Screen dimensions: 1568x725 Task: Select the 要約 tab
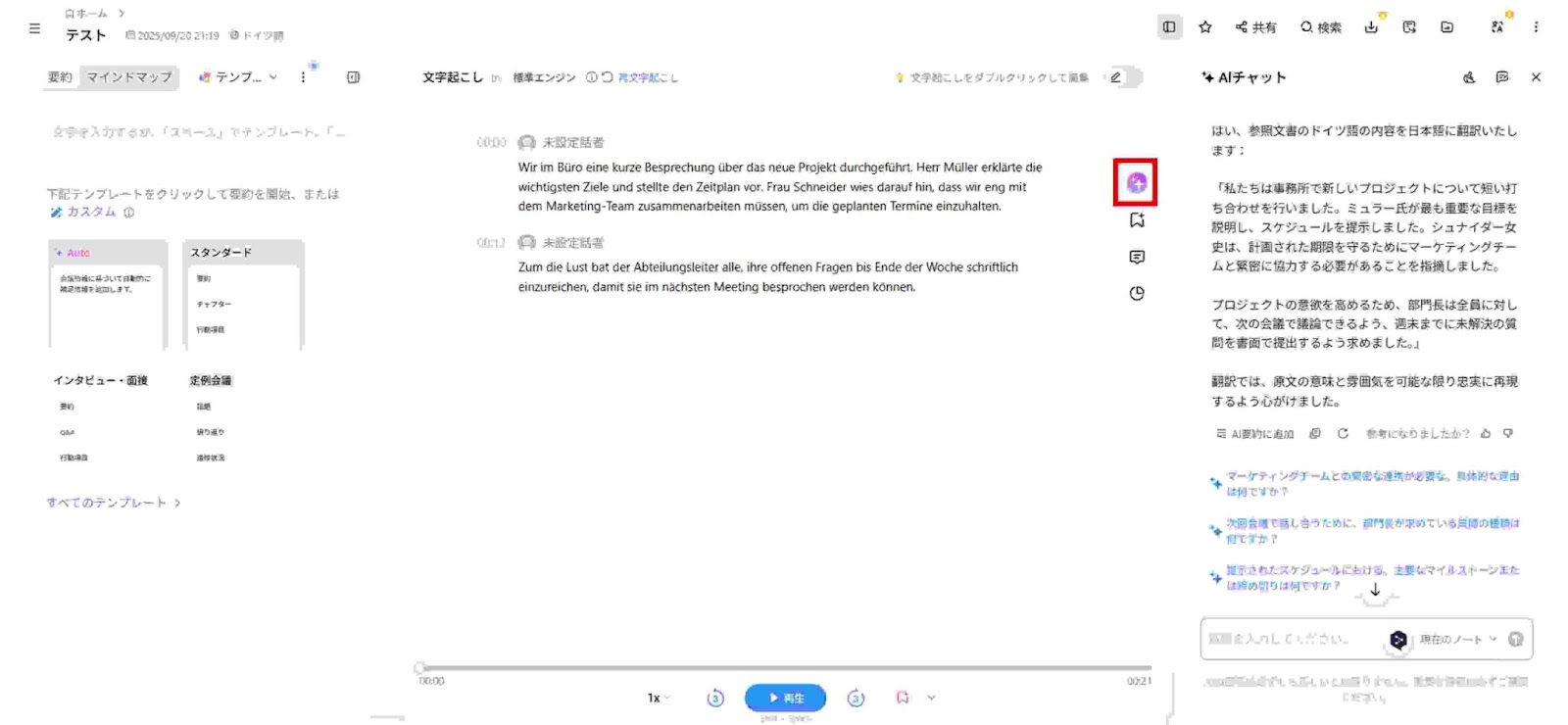[60, 76]
